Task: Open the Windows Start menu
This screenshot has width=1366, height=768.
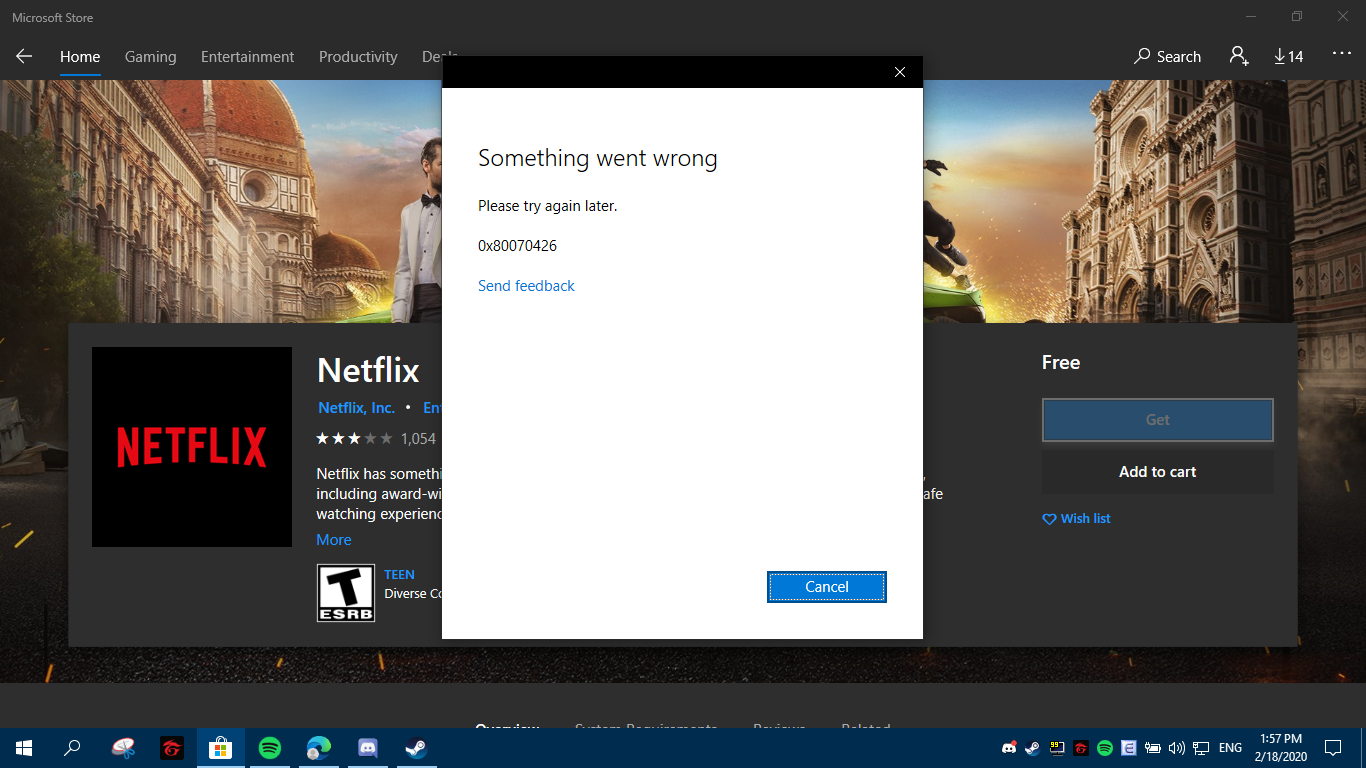Action: point(24,747)
